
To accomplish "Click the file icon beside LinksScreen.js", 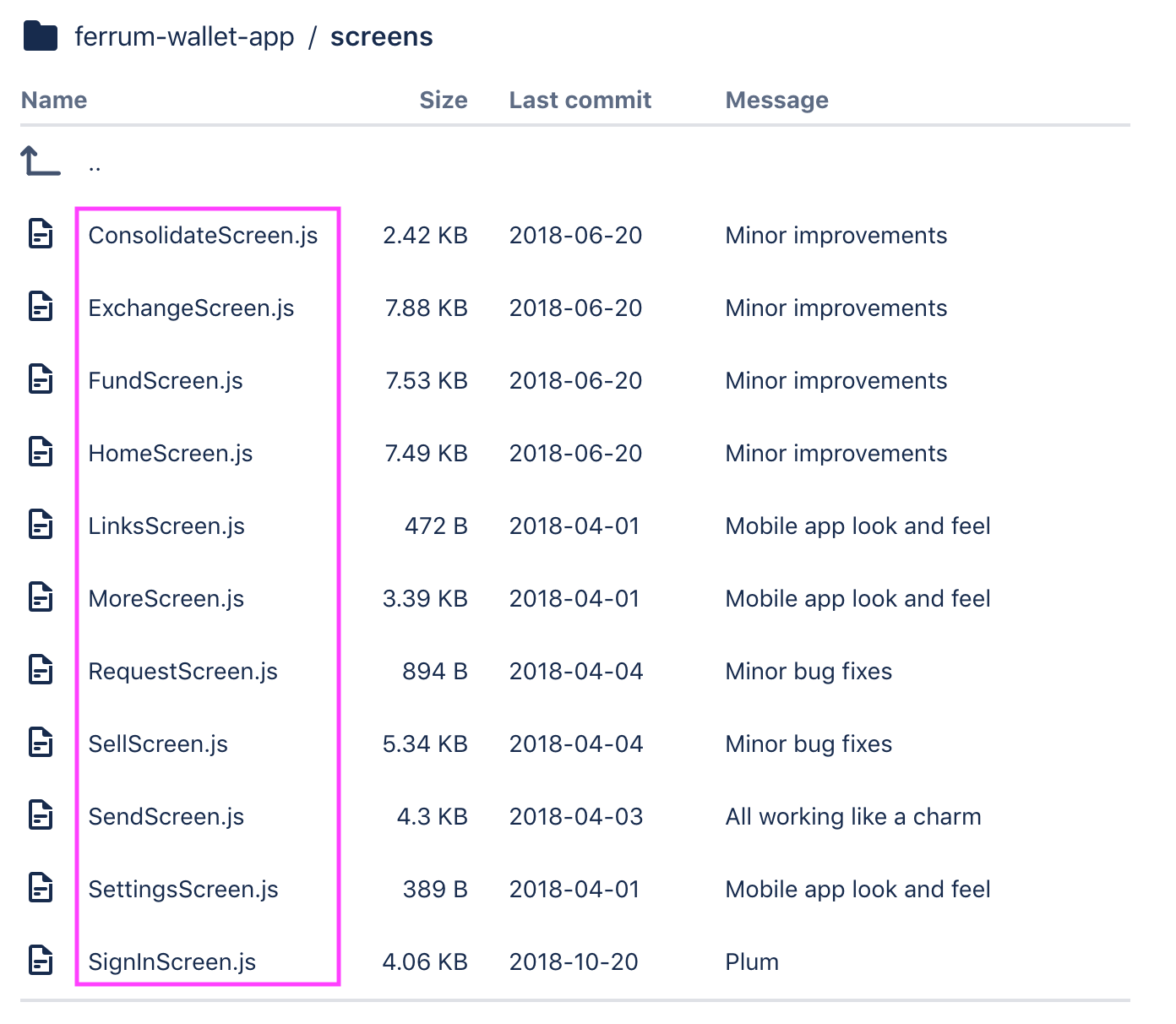I will [41, 525].
